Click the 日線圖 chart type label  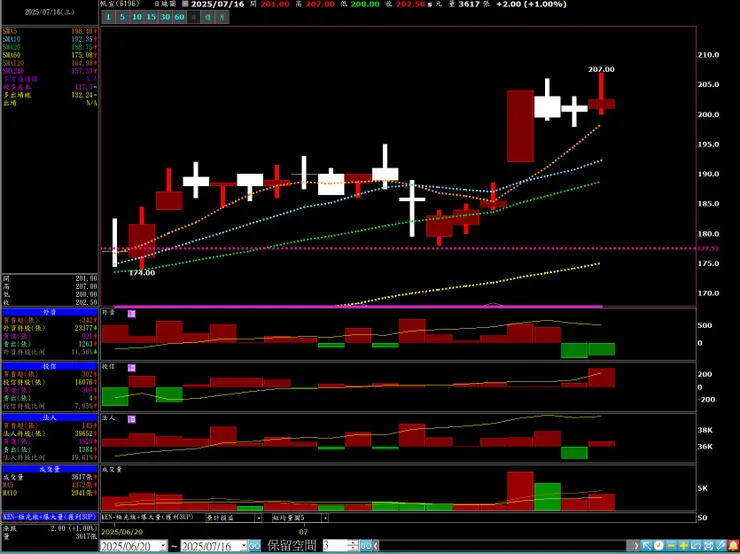click(164, 4)
